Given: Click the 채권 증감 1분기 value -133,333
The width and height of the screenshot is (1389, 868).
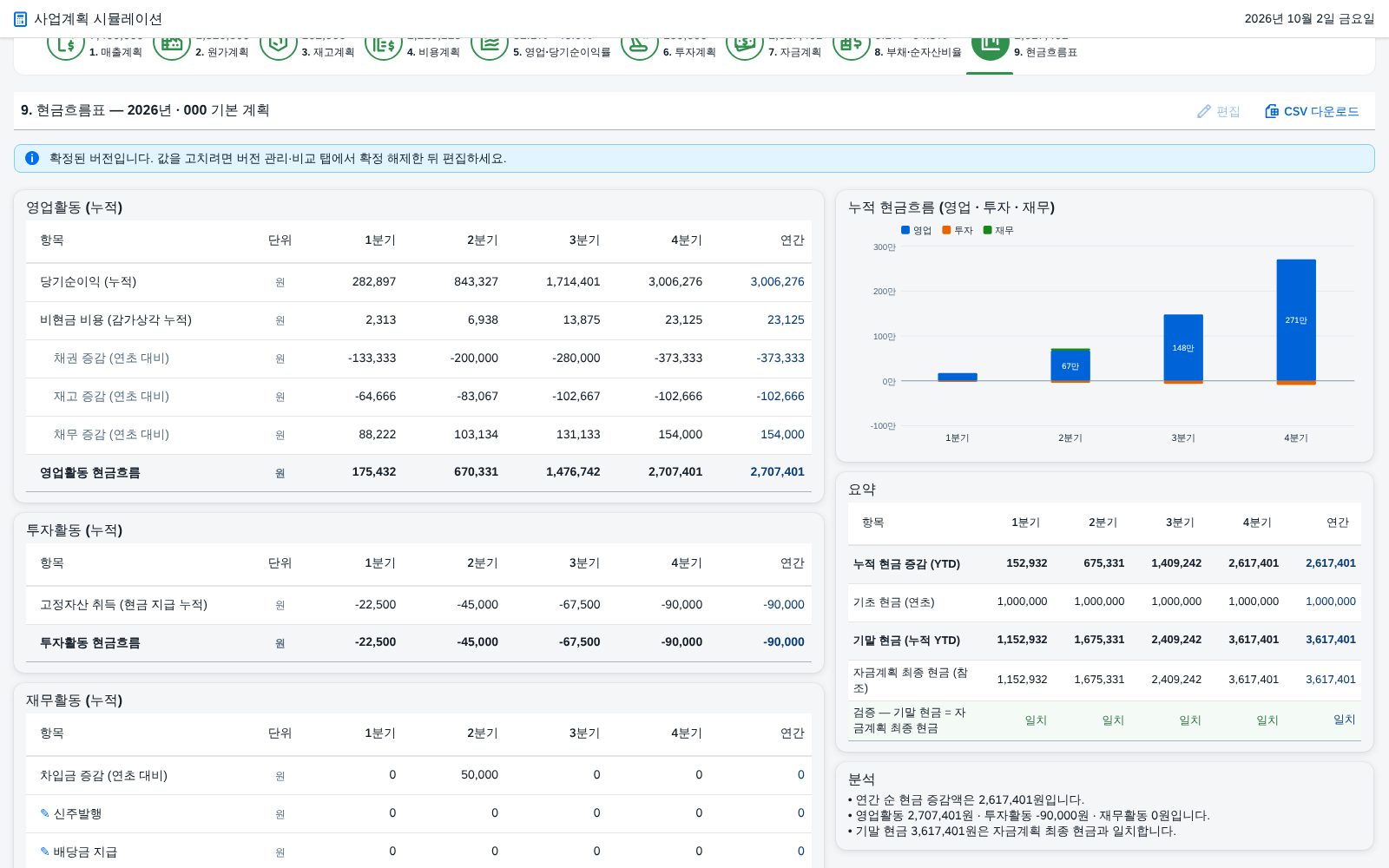Looking at the screenshot, I should [x=372, y=358].
